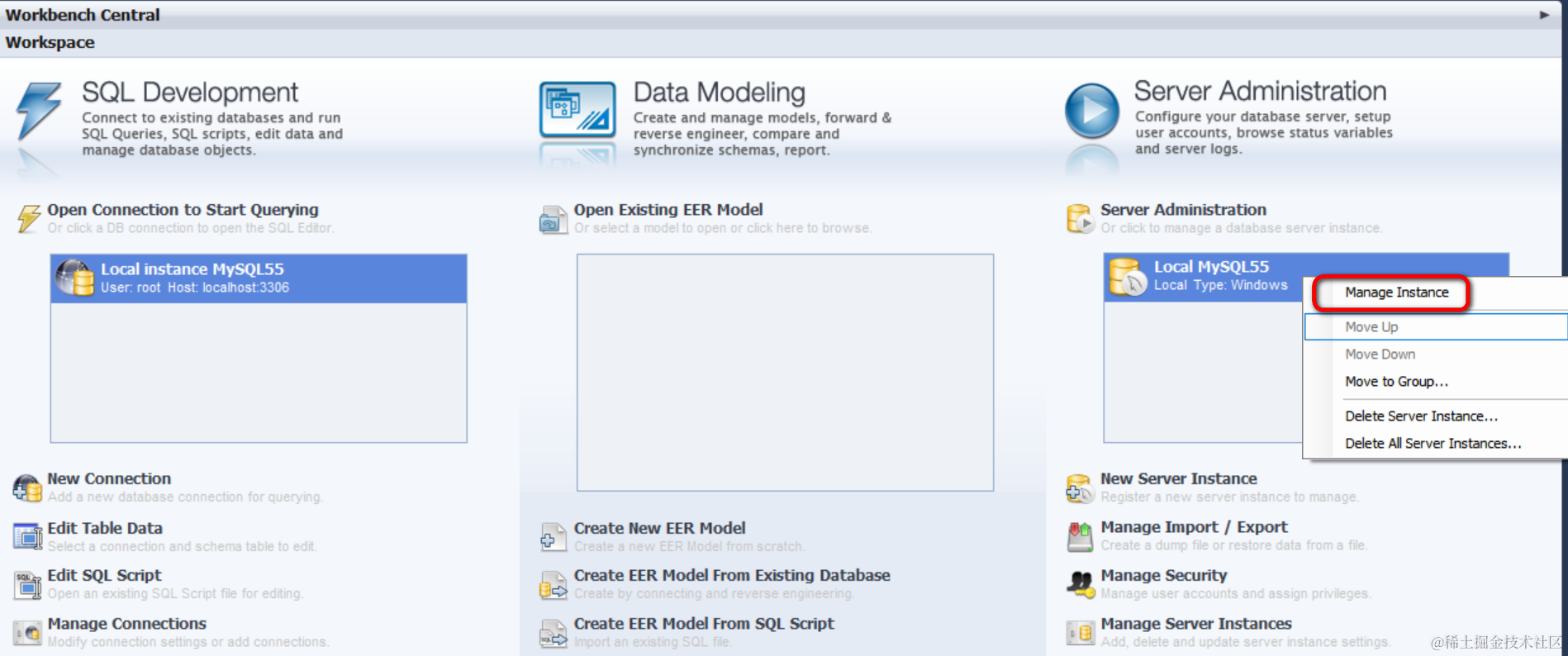This screenshot has width=1568, height=656.
Task: Click the Open Connection to Start Querying icon
Action: [x=28, y=219]
